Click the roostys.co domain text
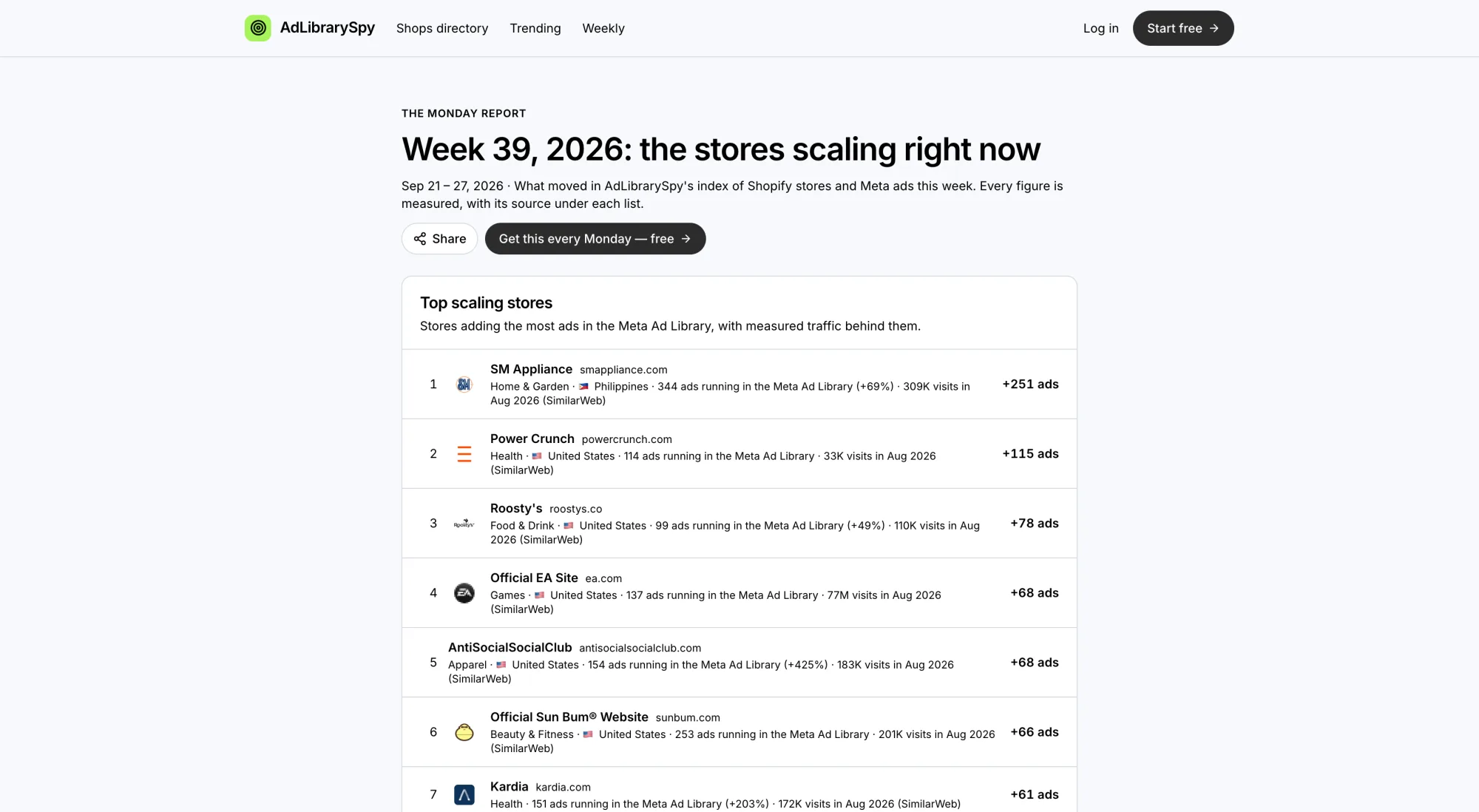Screen dimensions: 1479x812 click(x=575, y=509)
